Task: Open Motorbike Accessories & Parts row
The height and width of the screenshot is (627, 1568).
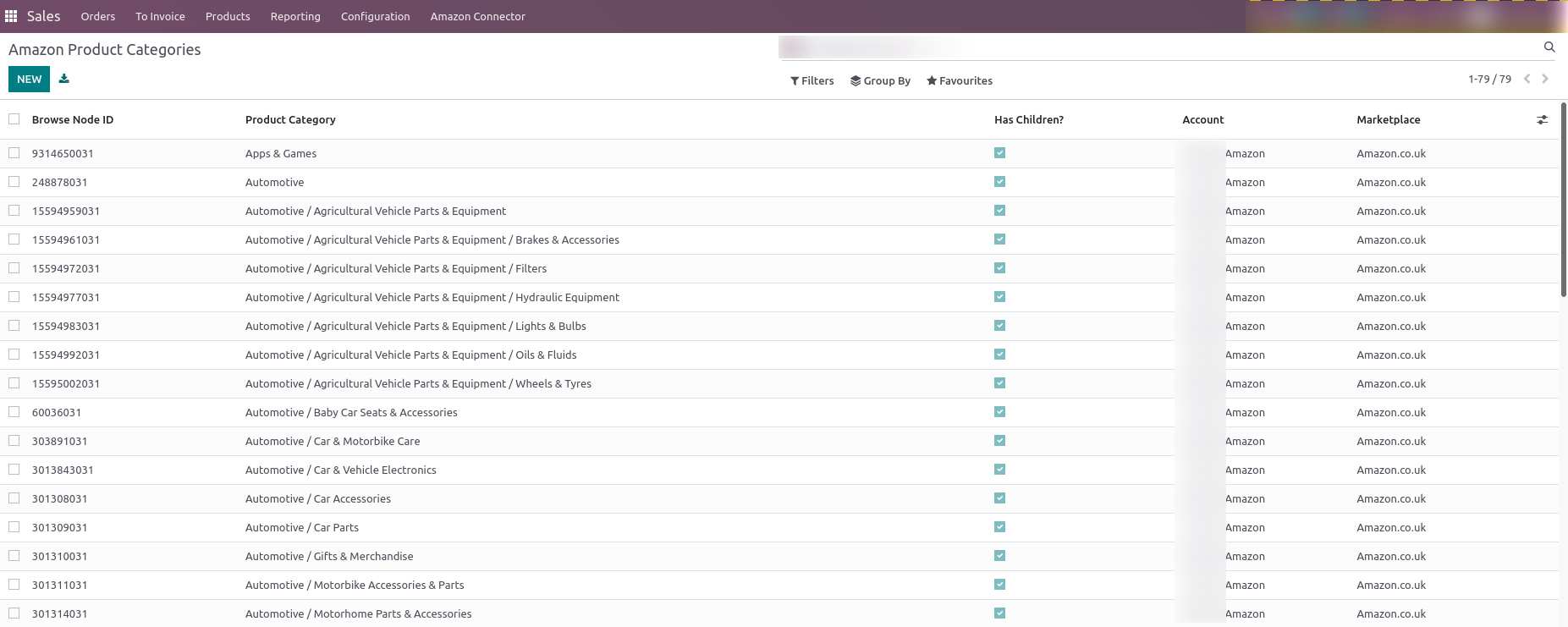Action: pyautogui.click(x=355, y=586)
